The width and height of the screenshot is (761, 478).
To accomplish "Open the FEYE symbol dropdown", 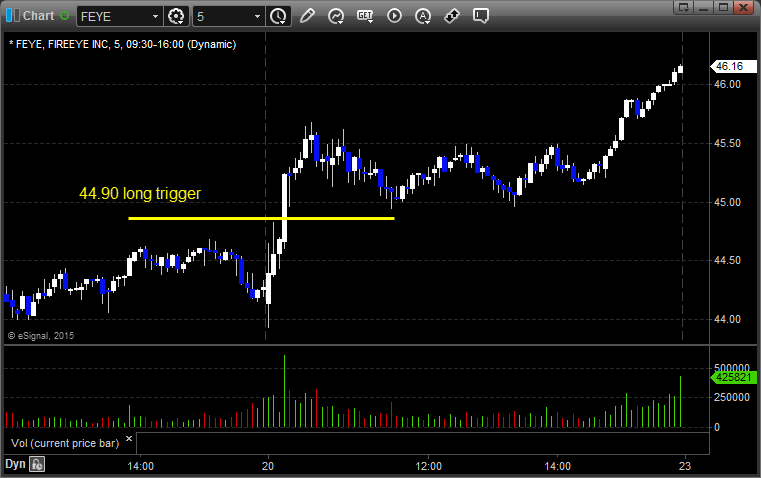I will pos(155,16).
